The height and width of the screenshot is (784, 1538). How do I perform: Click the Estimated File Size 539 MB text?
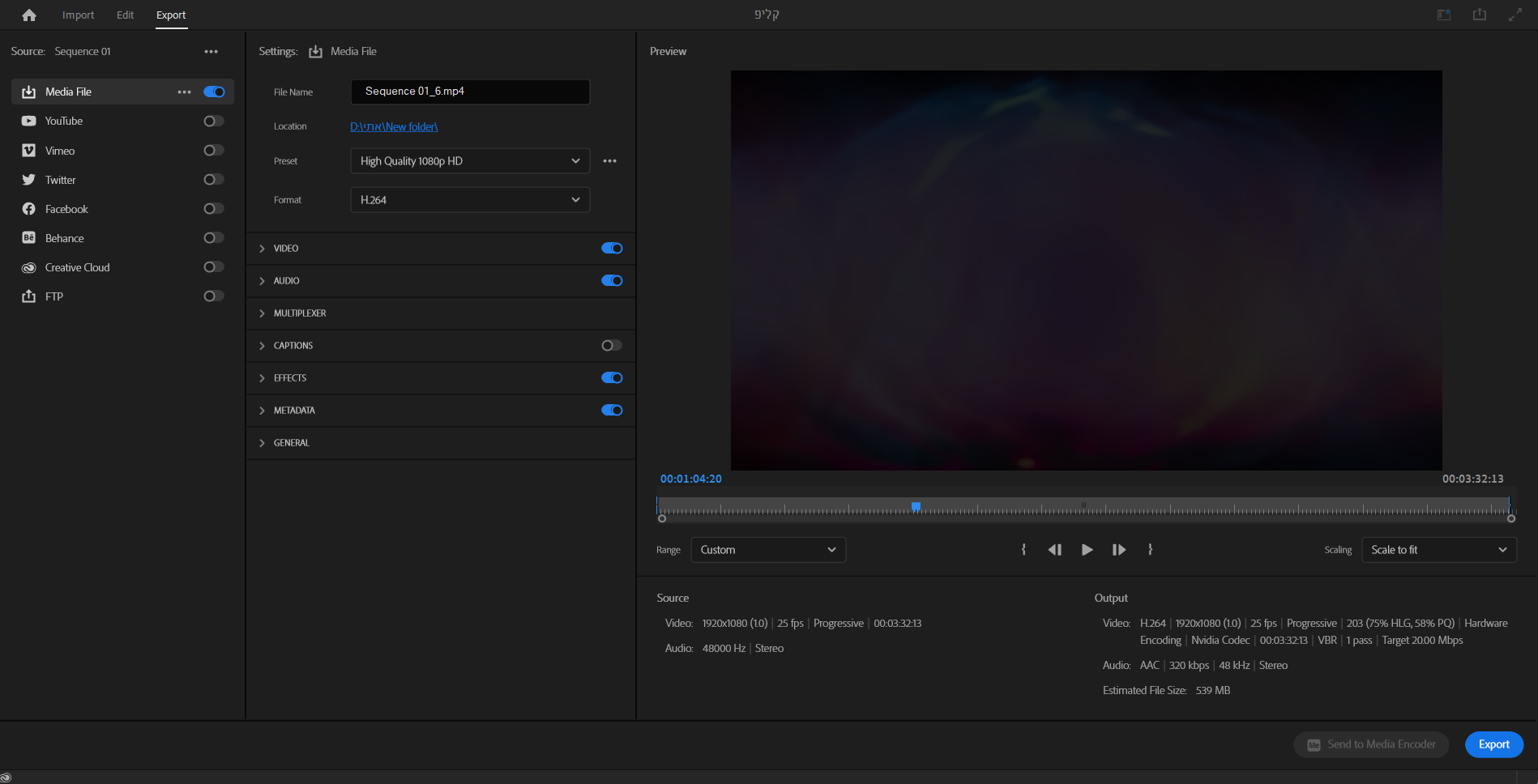tap(1166, 690)
